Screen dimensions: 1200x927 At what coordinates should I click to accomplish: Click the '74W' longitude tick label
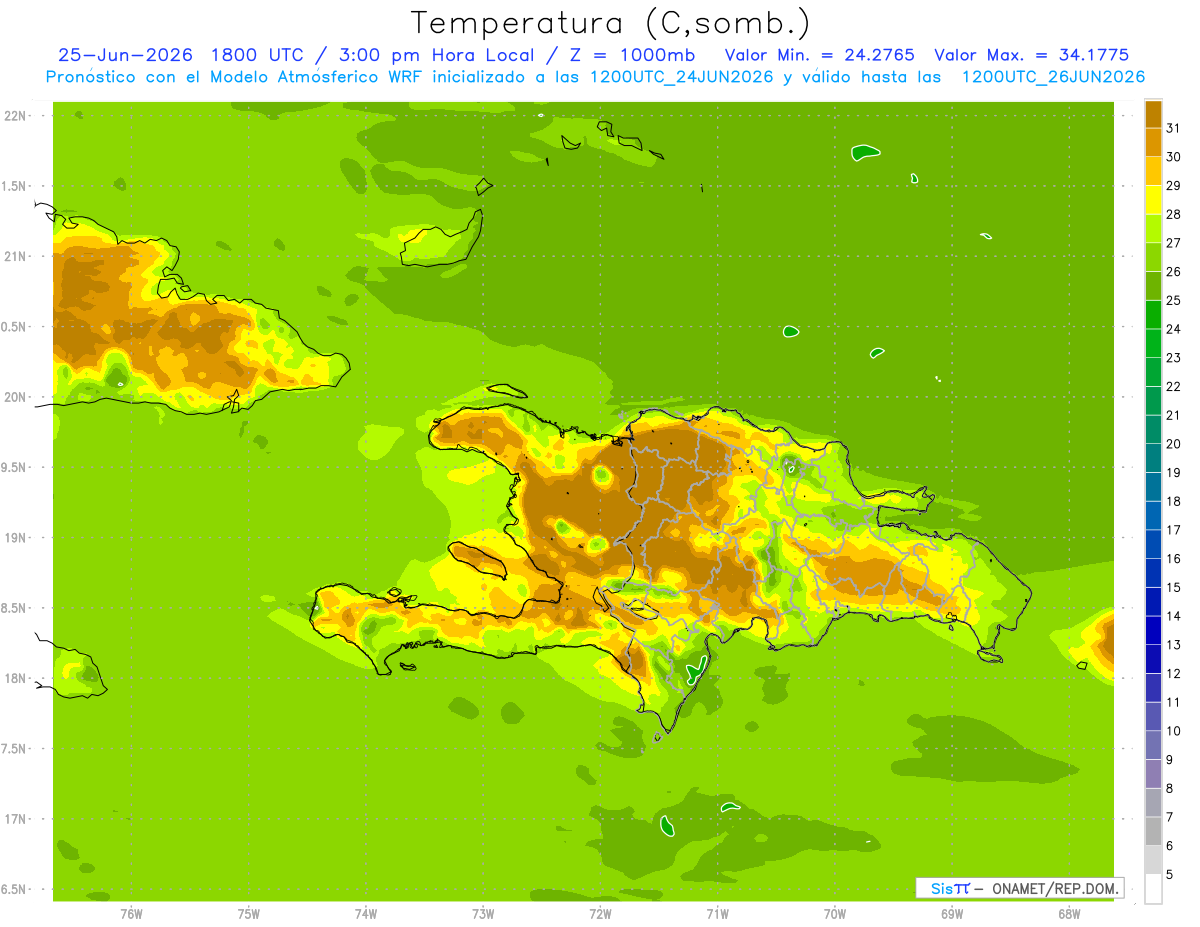[x=366, y=913]
